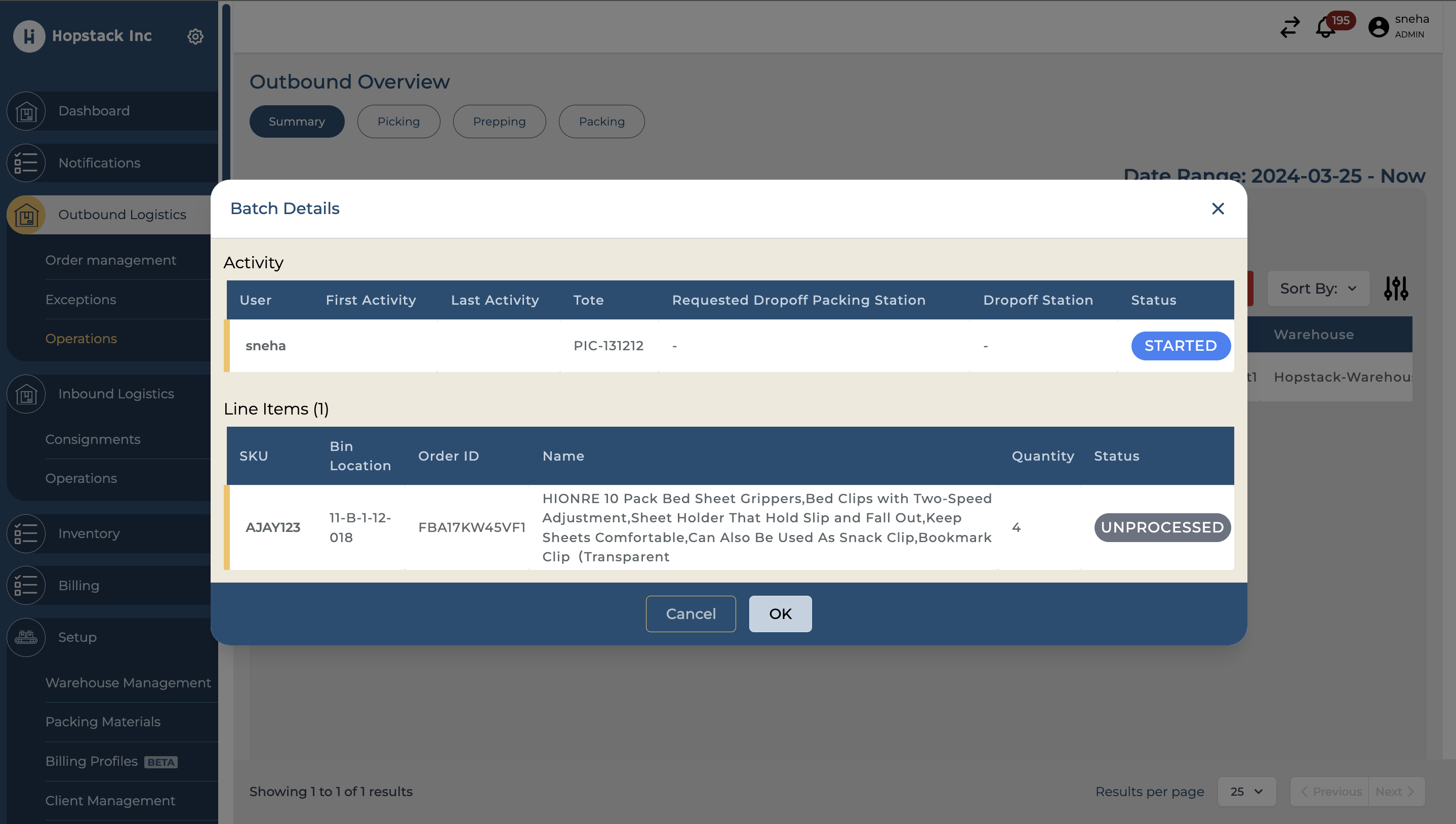Screen dimensions: 1456x824
Task: Click the Dashboard sidebar icon
Action: 26,111
